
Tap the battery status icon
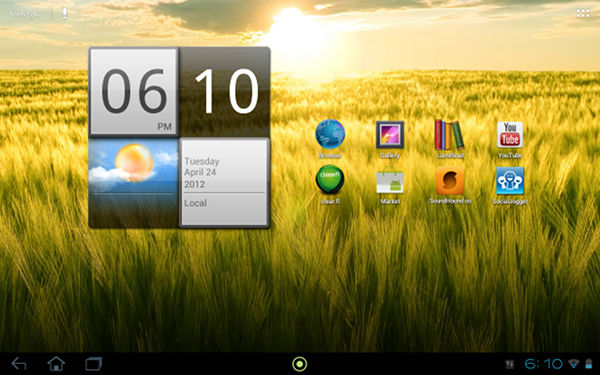point(589,364)
